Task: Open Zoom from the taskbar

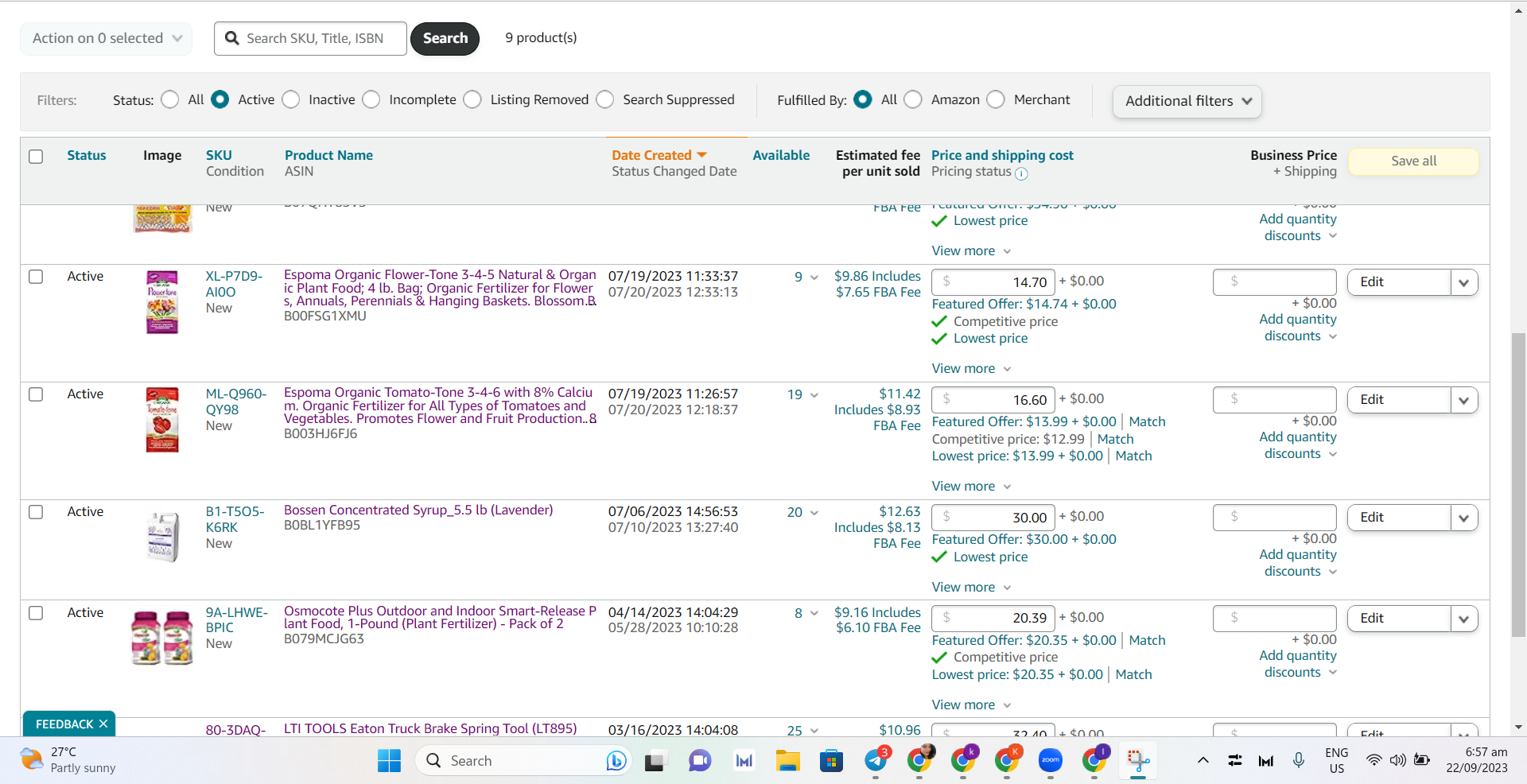Action: coord(1051,761)
